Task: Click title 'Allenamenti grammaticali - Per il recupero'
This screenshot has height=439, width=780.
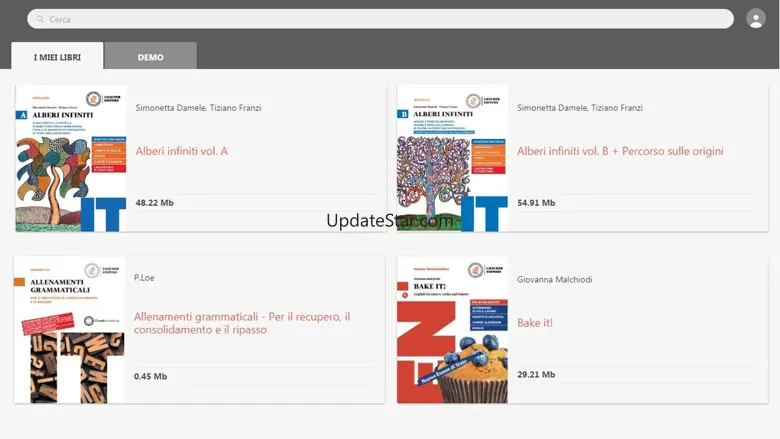Action: (242, 323)
